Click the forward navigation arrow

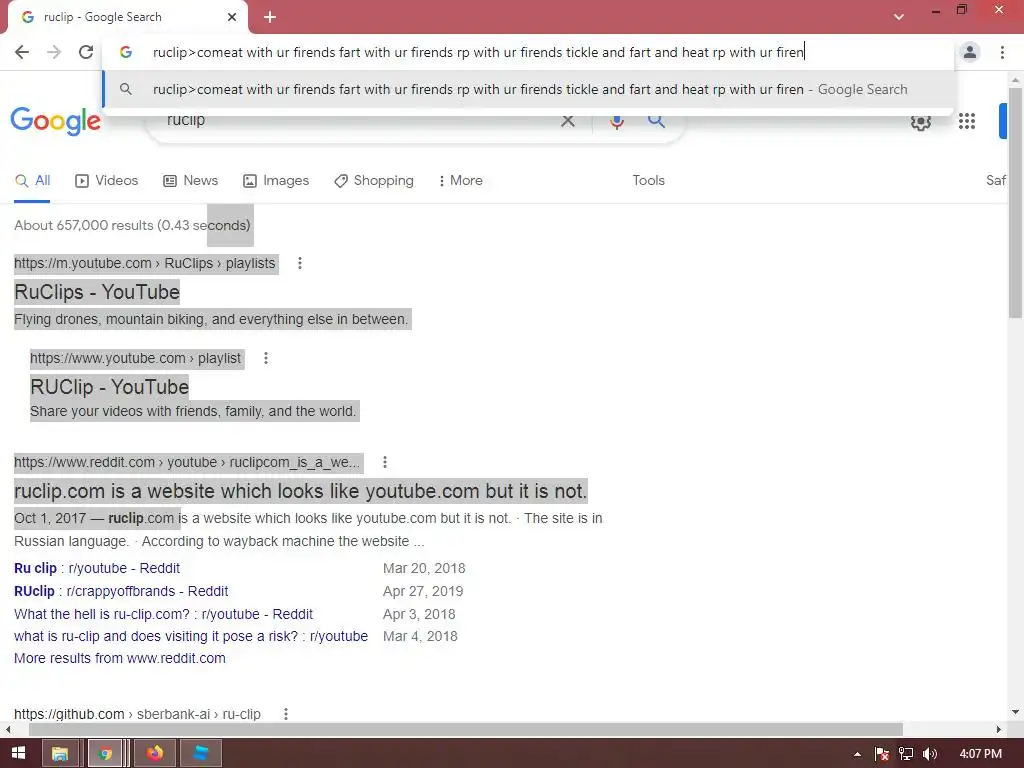pos(54,52)
